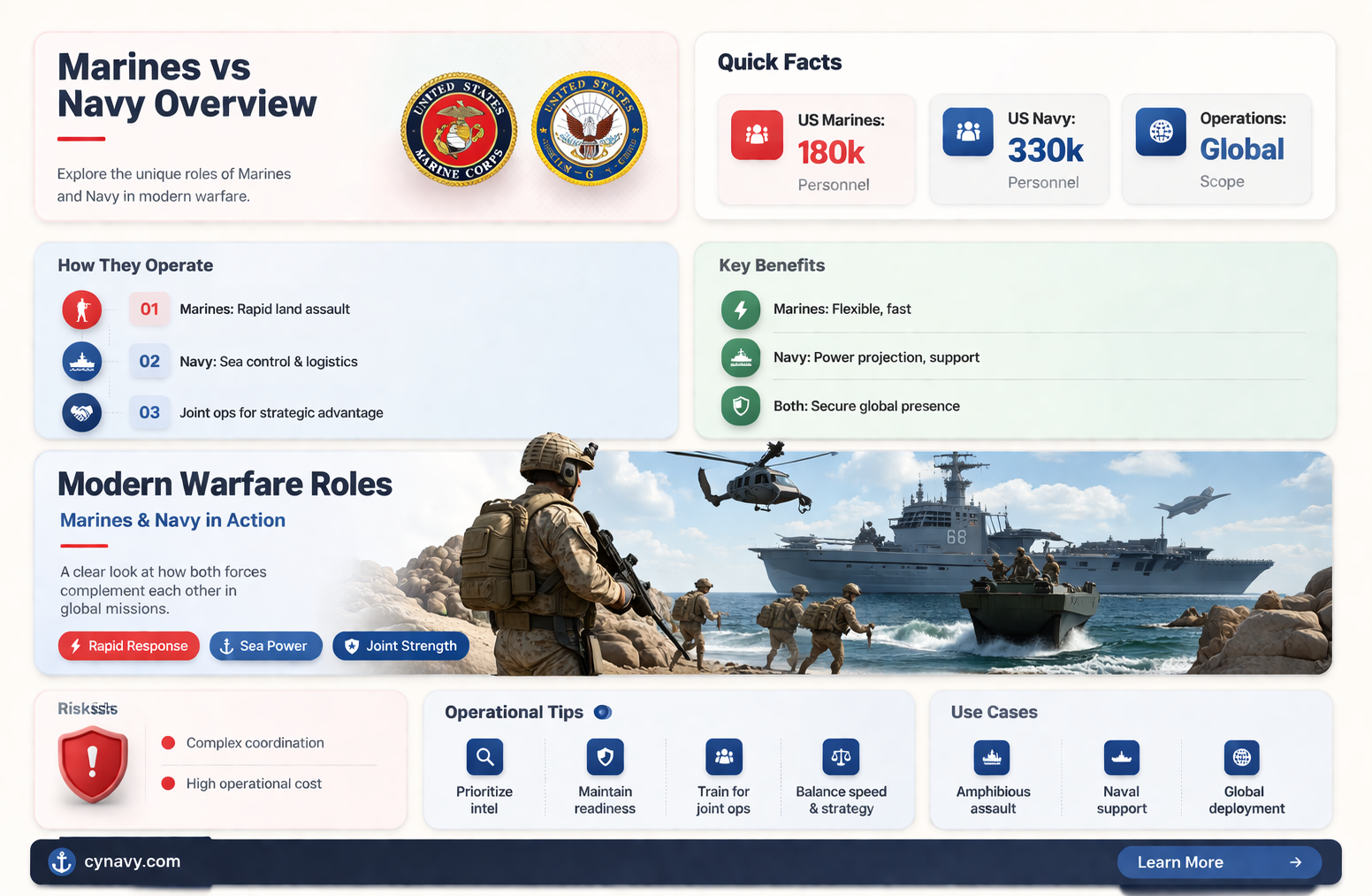The height and width of the screenshot is (896, 1372).
Task: Click the Complex coordination risk text
Action: (x=255, y=743)
